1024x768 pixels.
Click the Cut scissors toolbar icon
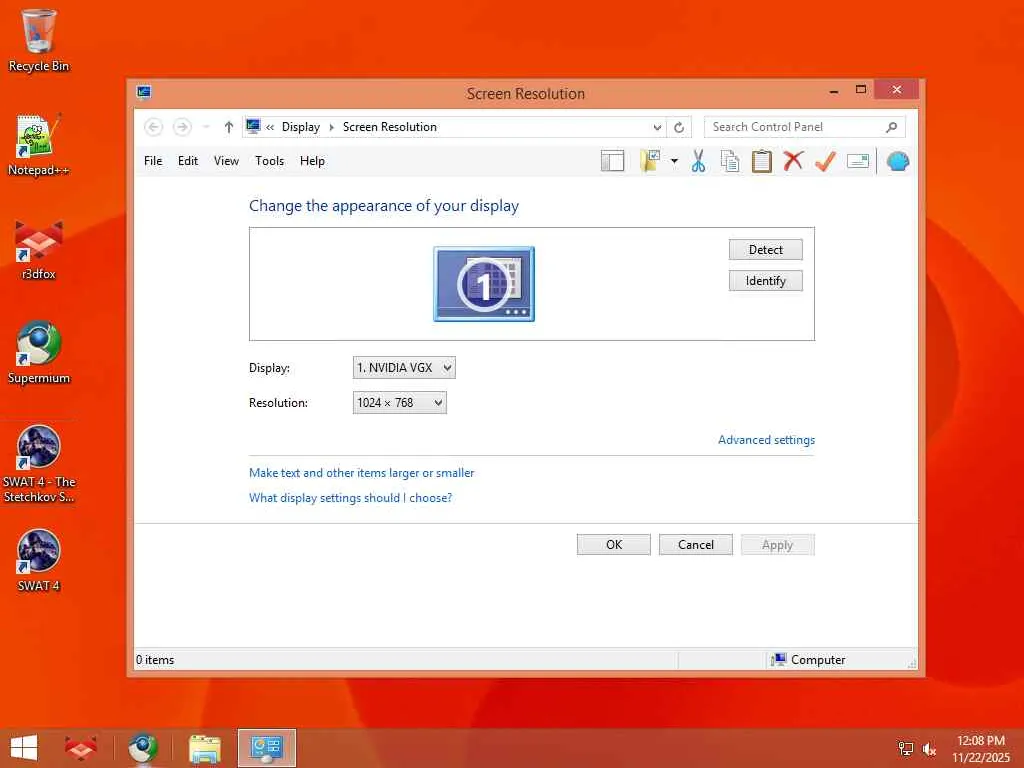[698, 161]
